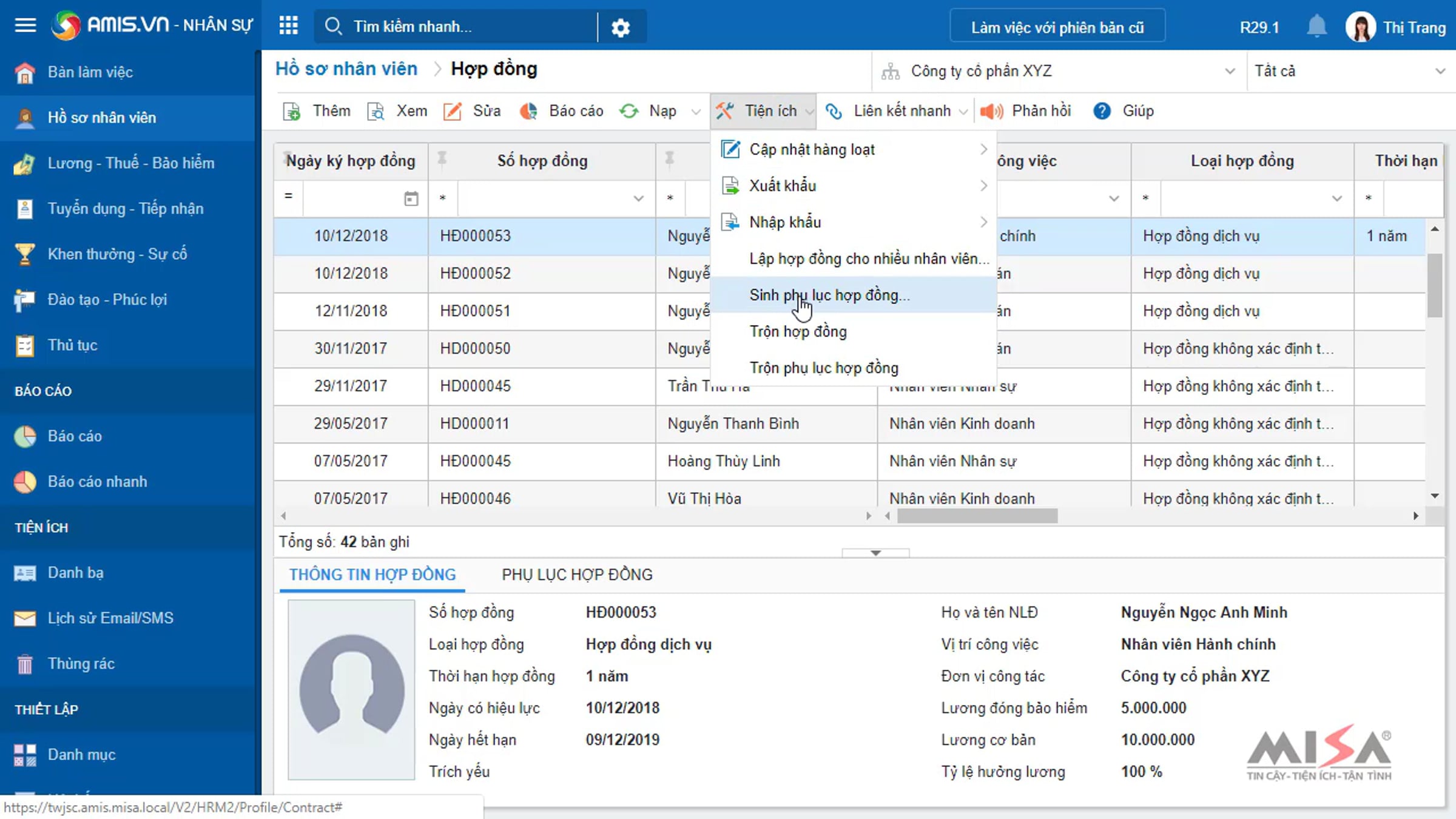Viewport: 1456px width, 819px height.
Task: Pin the Ngày ký hợp đồng column
Action: click(x=289, y=157)
